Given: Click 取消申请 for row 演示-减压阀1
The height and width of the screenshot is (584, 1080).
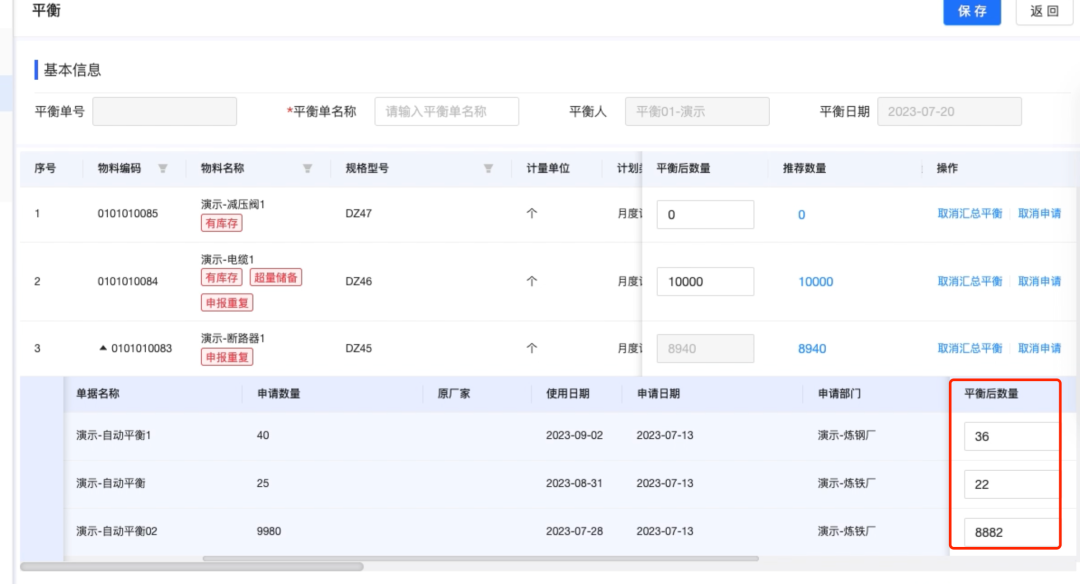Looking at the screenshot, I should coord(1039,213).
